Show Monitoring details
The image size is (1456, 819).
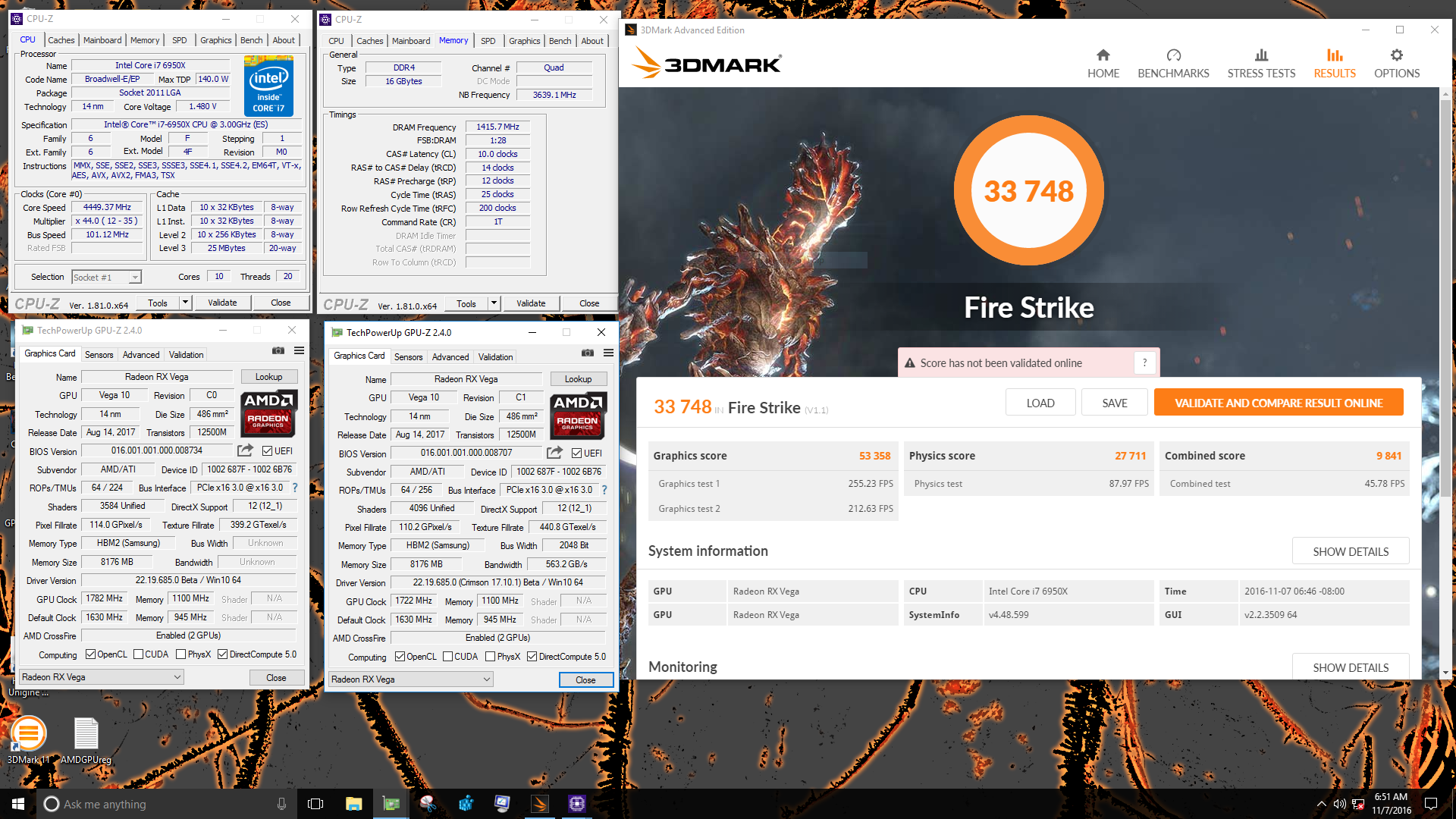click(1351, 667)
